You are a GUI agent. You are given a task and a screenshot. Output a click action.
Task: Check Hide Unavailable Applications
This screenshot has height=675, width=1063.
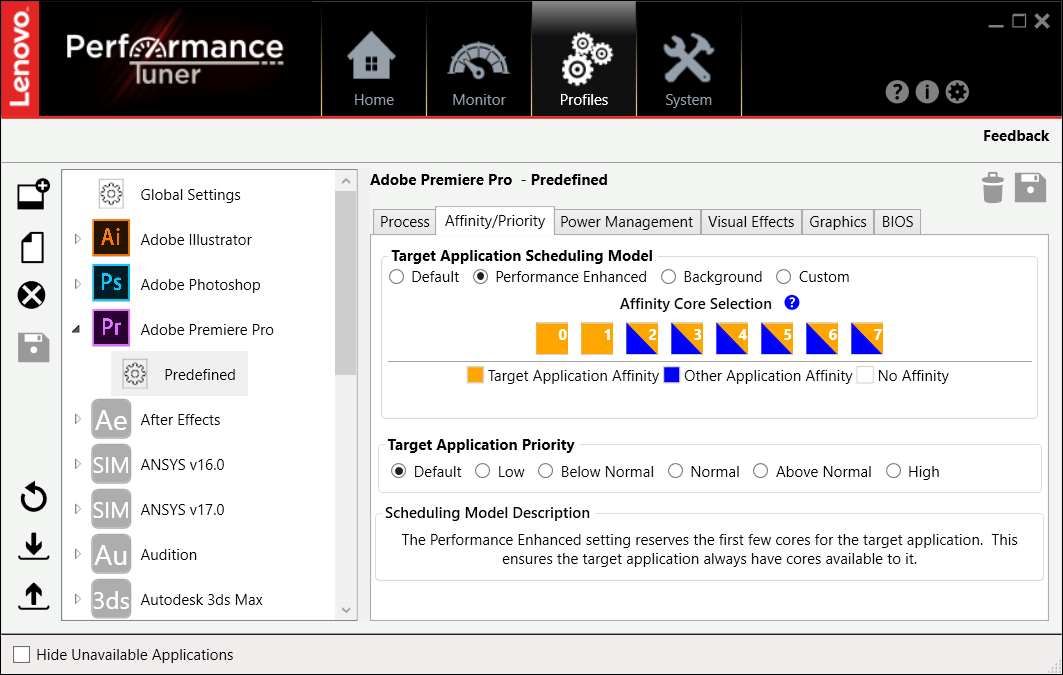22,654
